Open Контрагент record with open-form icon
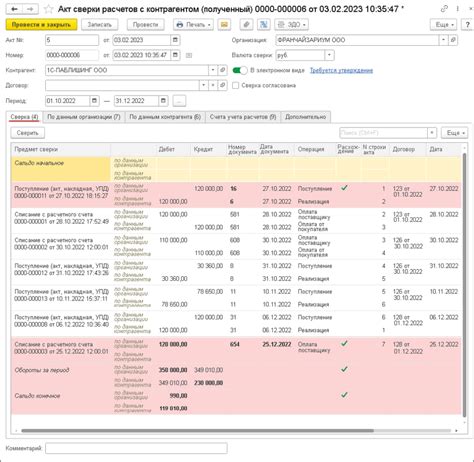This screenshot has width=474, height=462. click(223, 70)
